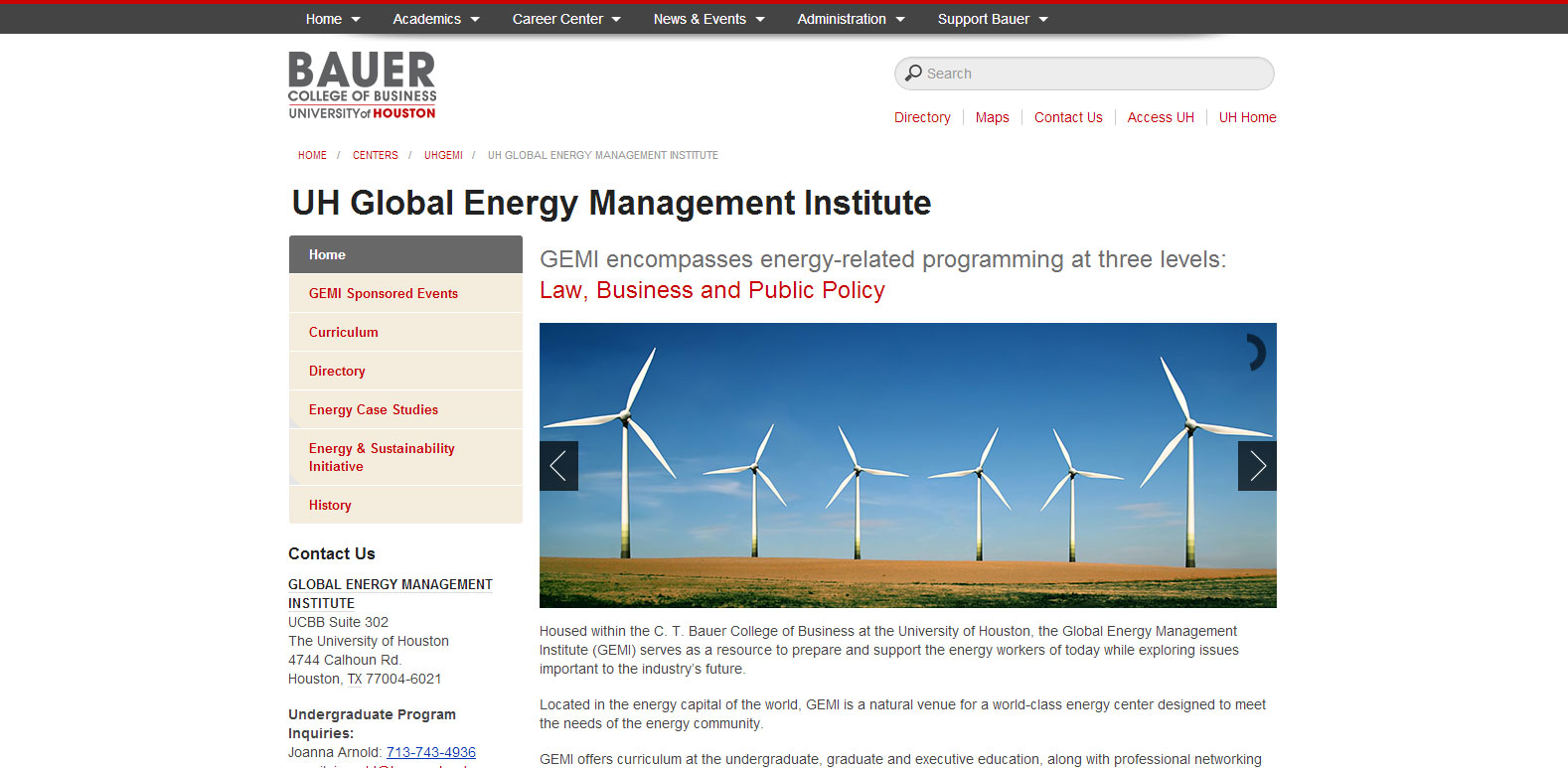Show previous slide with left arrow
The width and height of the screenshot is (1568, 768).
click(558, 465)
